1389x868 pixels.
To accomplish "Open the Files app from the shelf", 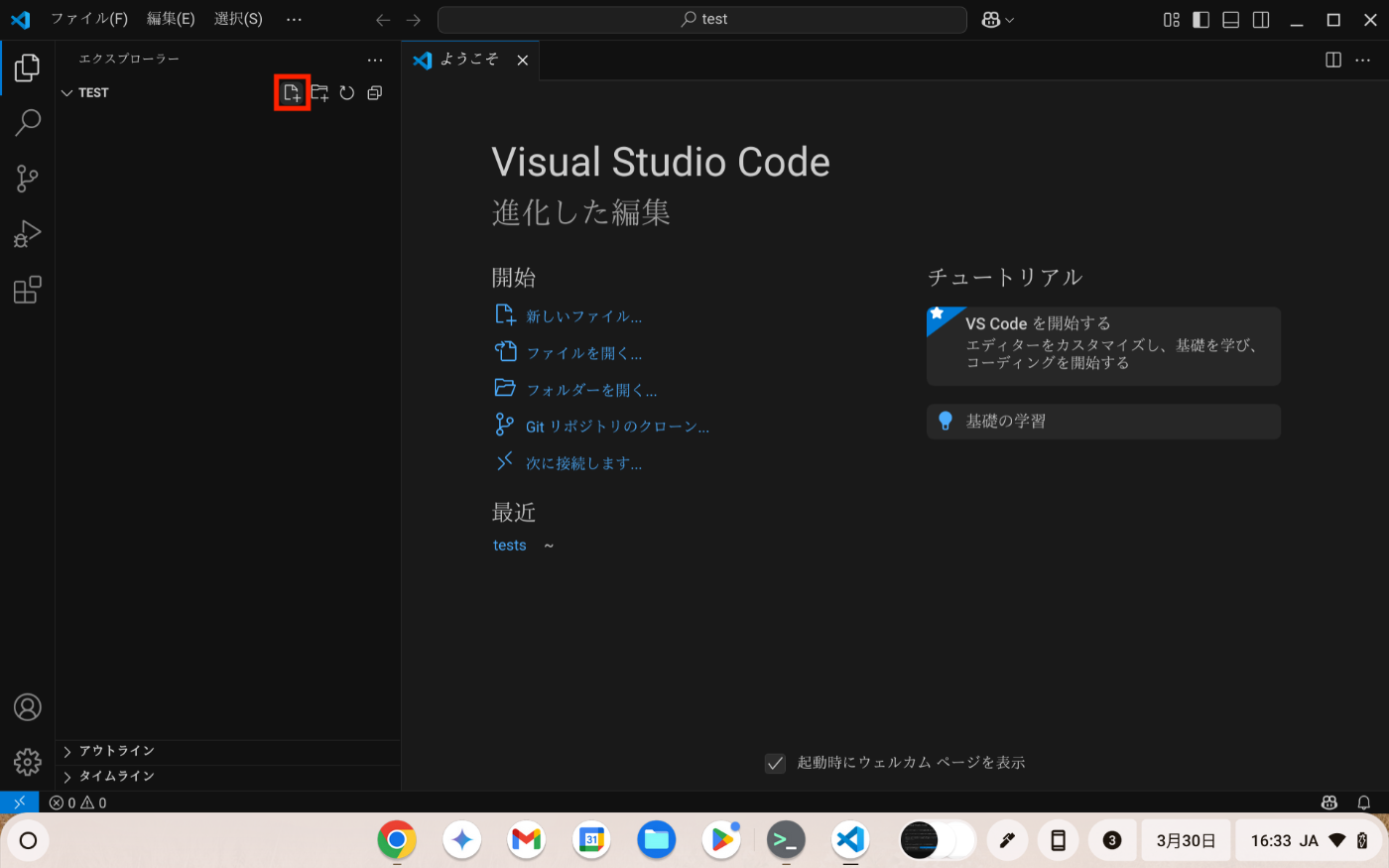I will point(657,840).
